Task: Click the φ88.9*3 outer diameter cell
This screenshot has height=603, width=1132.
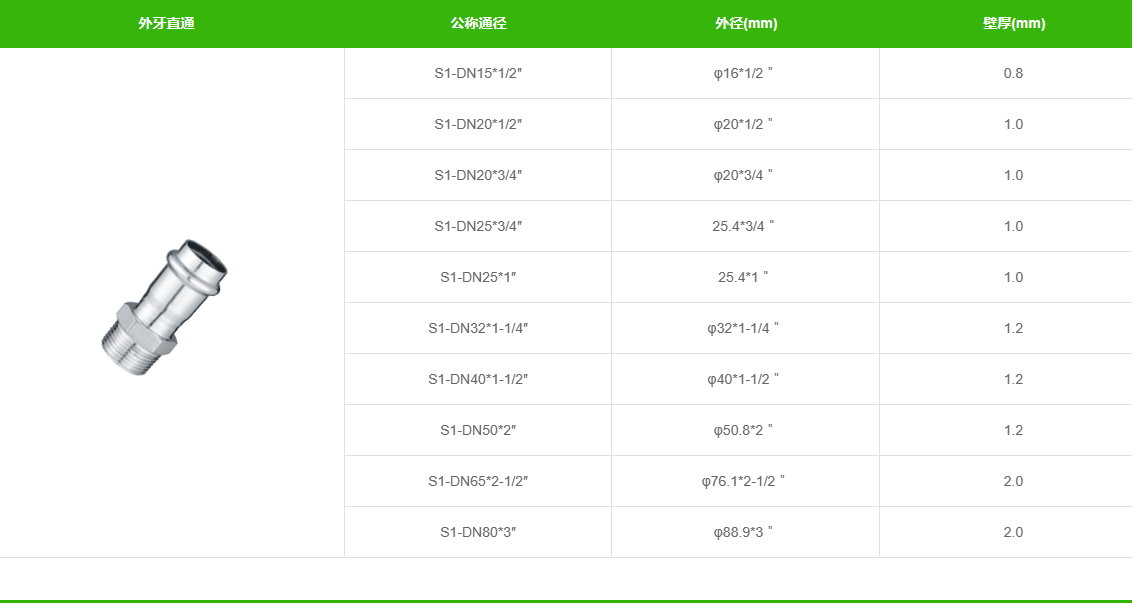Action: [743, 532]
